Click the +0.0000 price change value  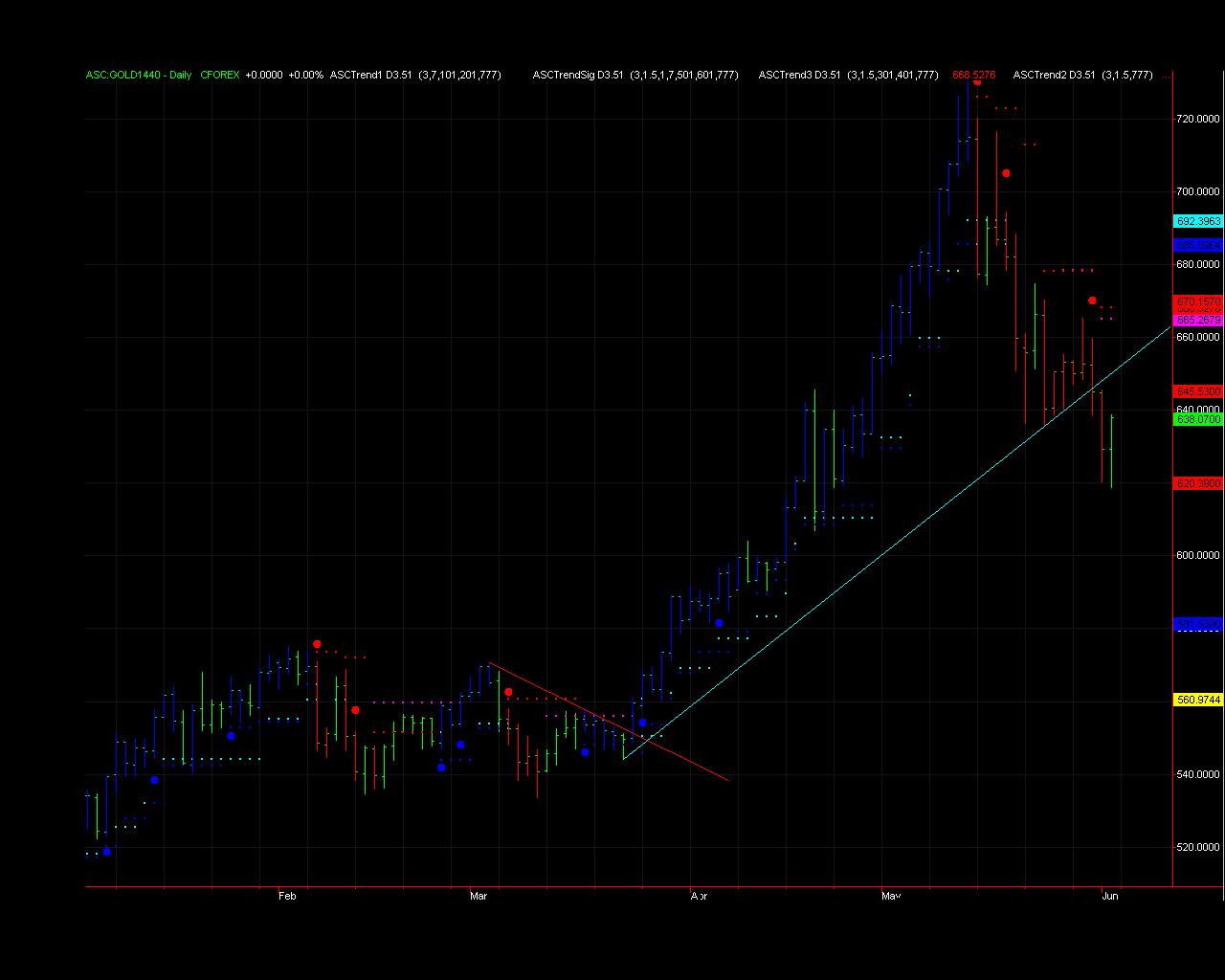264,75
